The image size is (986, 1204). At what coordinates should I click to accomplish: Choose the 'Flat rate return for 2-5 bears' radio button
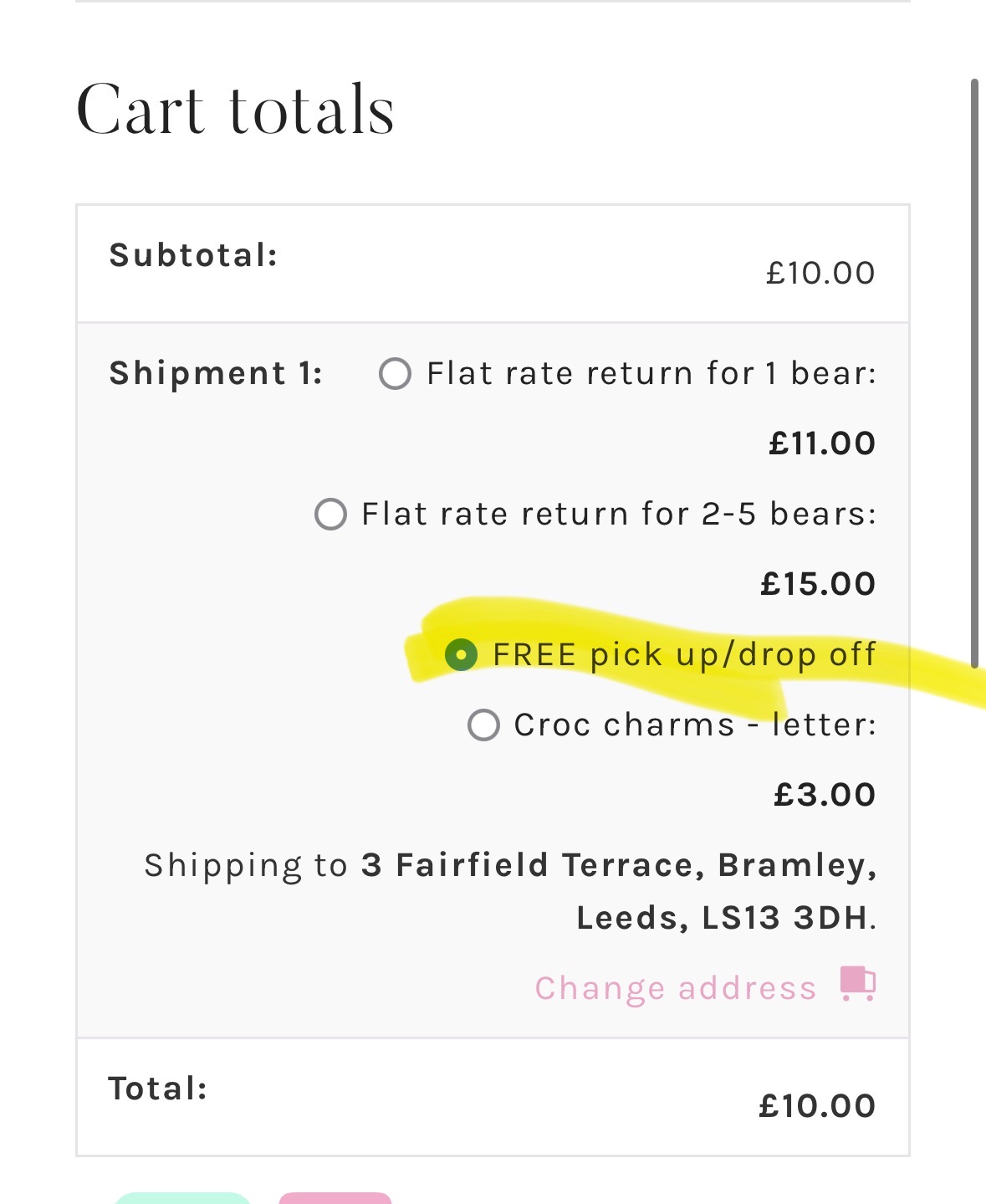pos(330,514)
